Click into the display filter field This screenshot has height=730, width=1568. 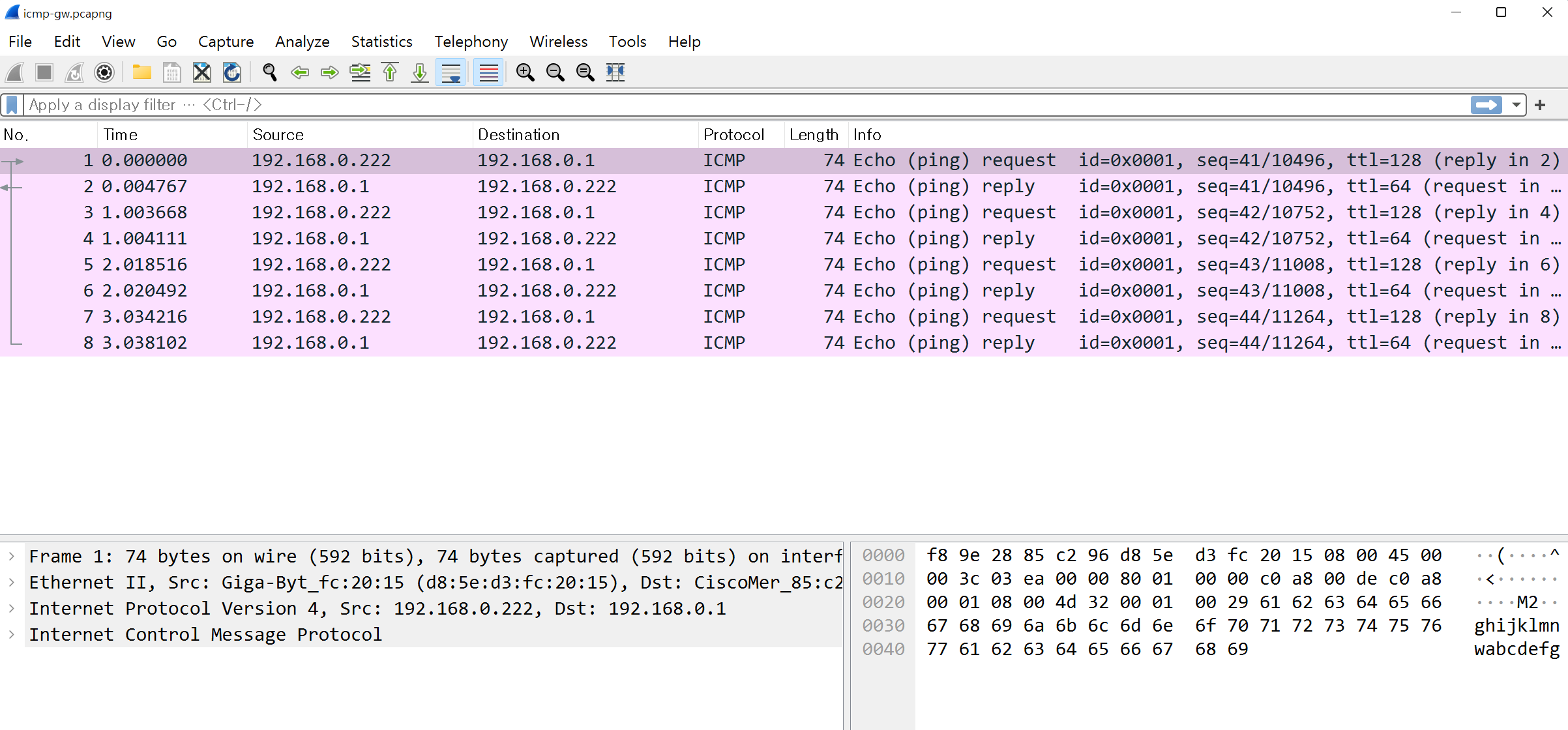[x=717, y=105]
